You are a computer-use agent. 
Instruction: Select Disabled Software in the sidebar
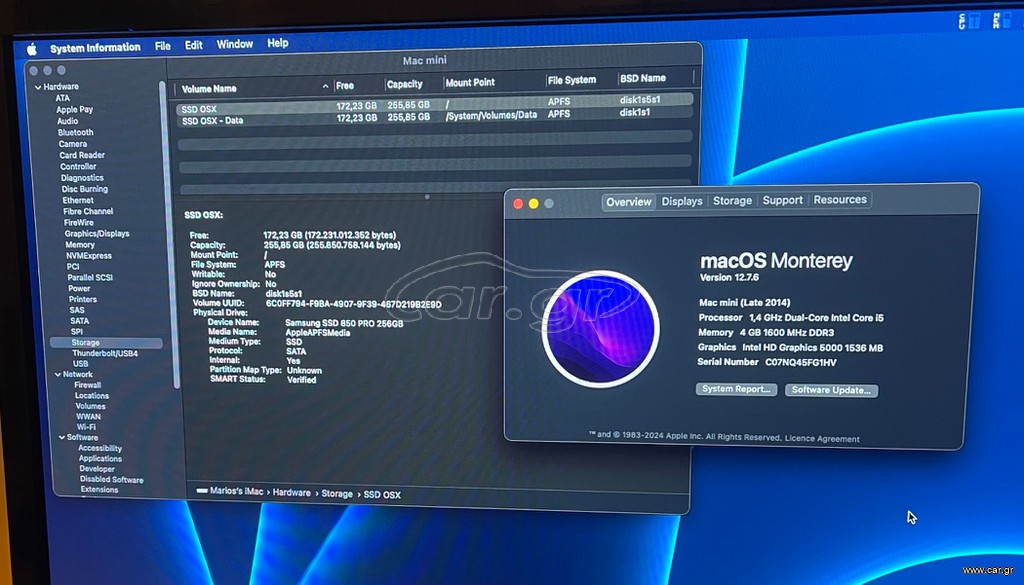click(x=112, y=480)
